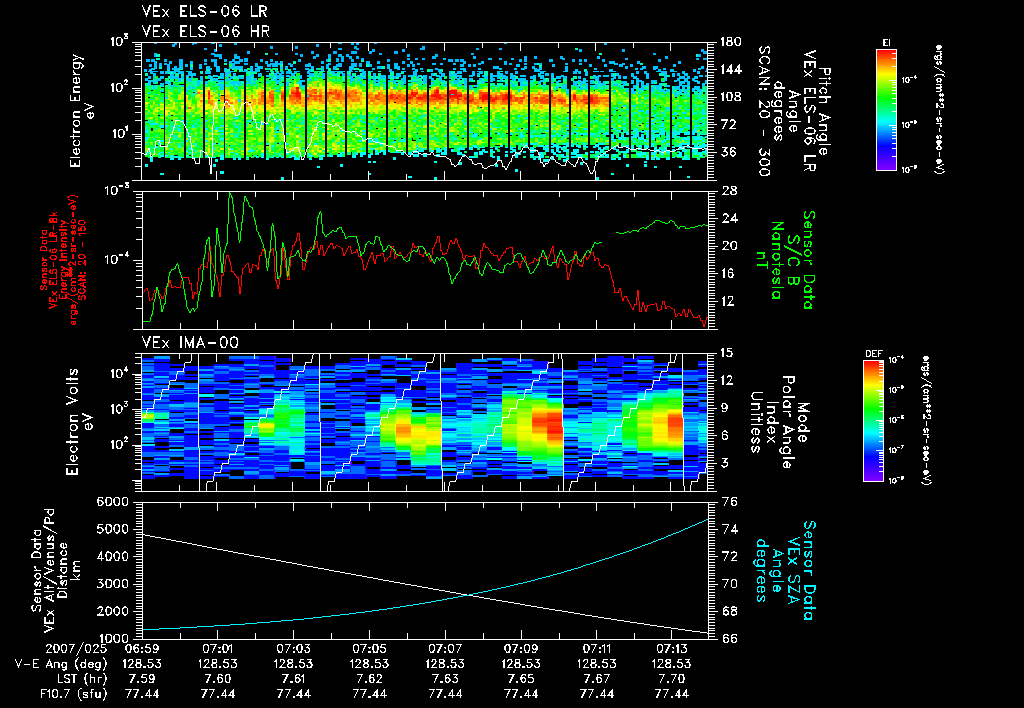Viewport: 1024px width, 708px height.
Task: Click the '6000' altitude tick label
Action: click(112, 502)
